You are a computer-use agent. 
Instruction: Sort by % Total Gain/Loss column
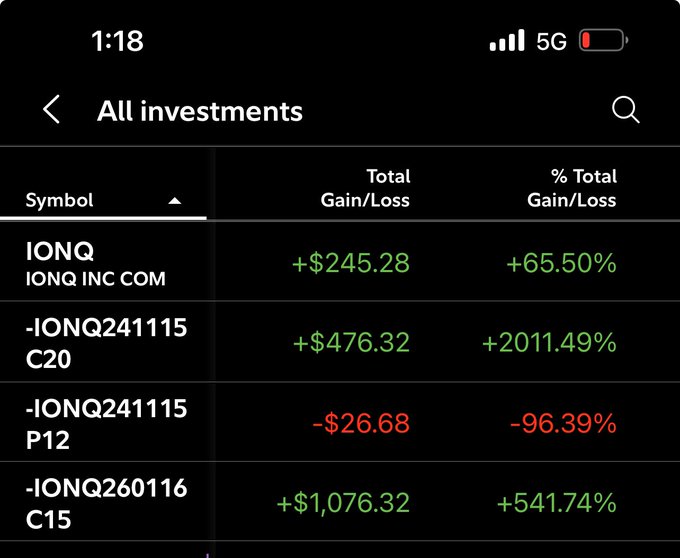click(x=571, y=188)
